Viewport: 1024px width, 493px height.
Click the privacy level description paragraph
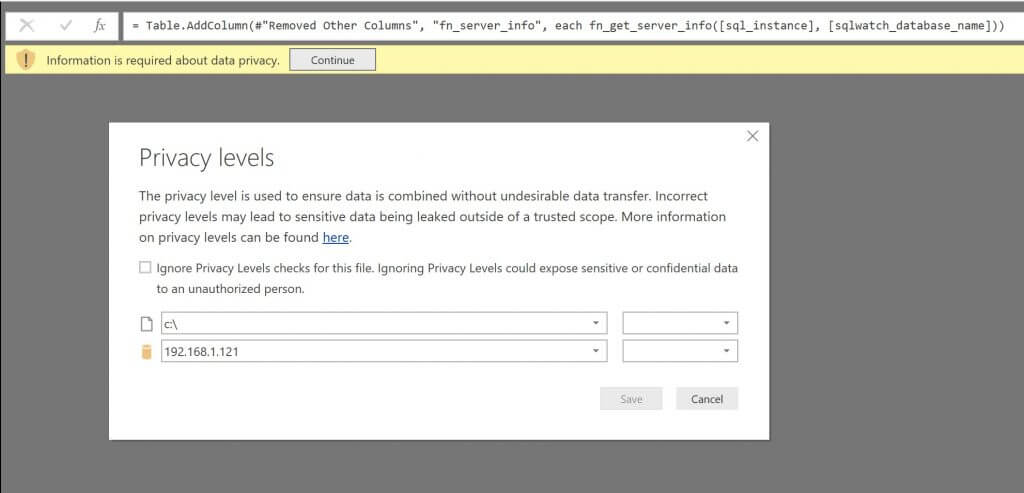432,217
